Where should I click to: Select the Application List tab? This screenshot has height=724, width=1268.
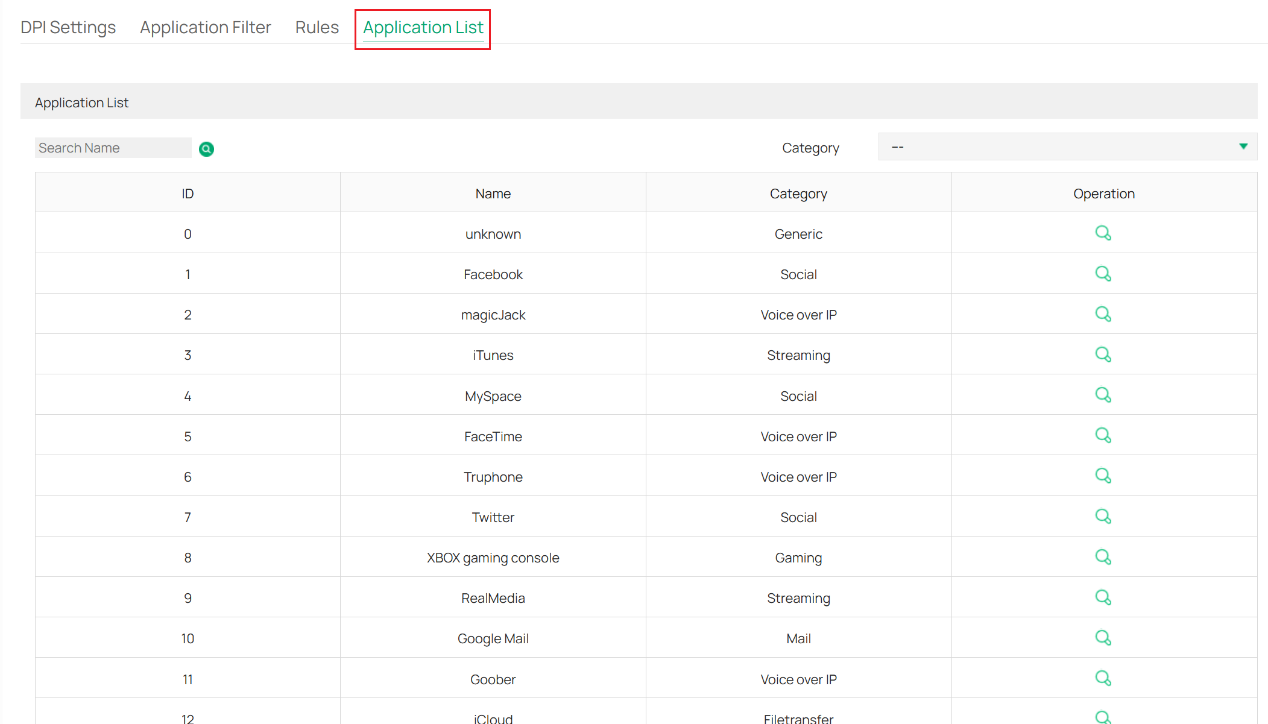pos(422,28)
